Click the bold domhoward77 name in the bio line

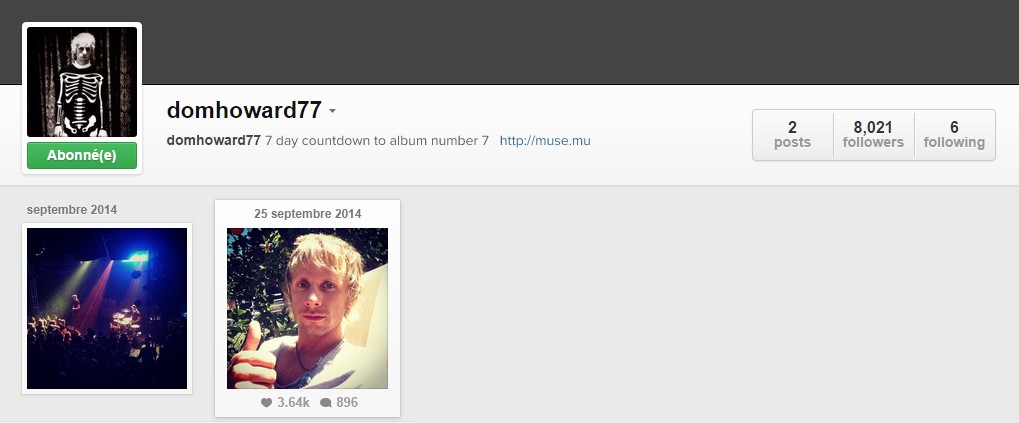214,140
